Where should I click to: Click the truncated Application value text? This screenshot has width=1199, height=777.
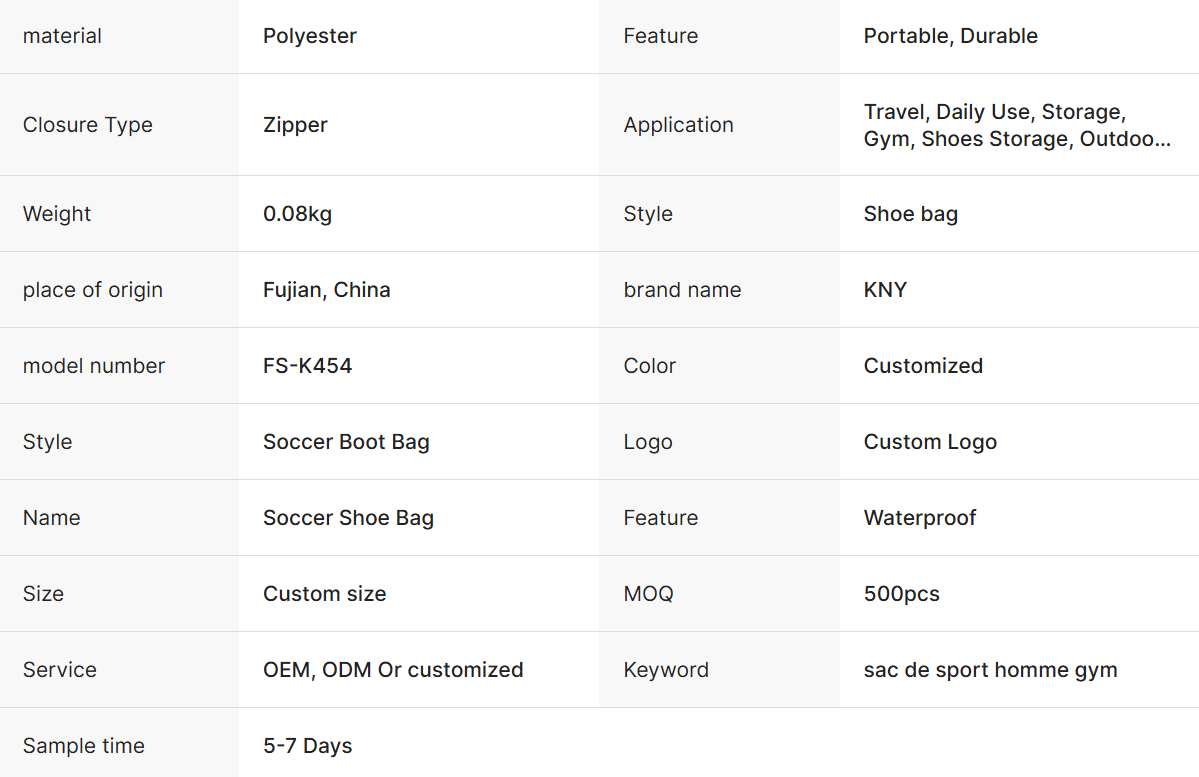click(x=1016, y=125)
